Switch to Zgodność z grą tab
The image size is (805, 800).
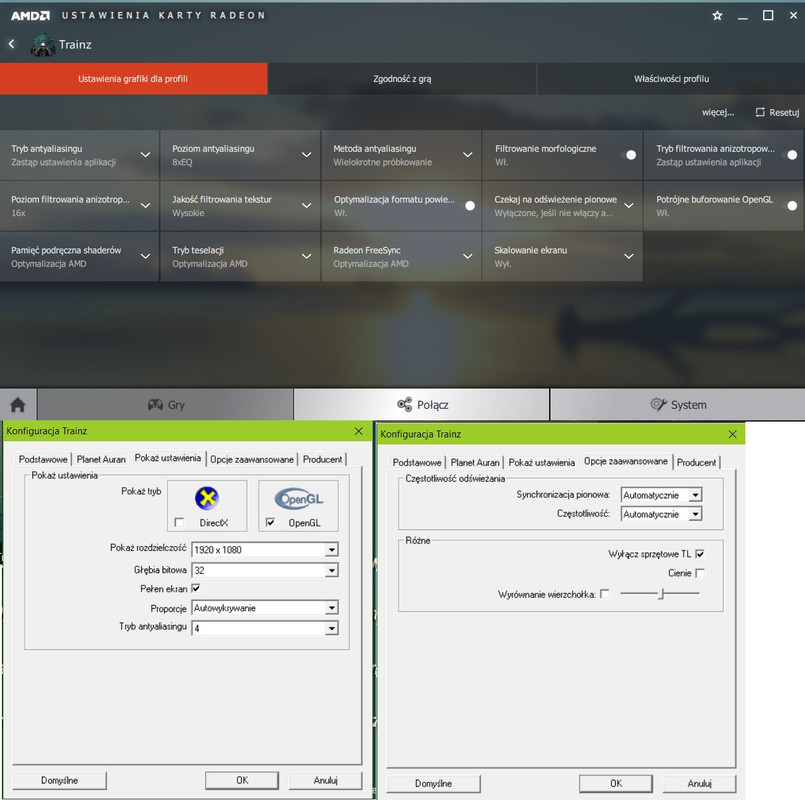[x=402, y=79]
